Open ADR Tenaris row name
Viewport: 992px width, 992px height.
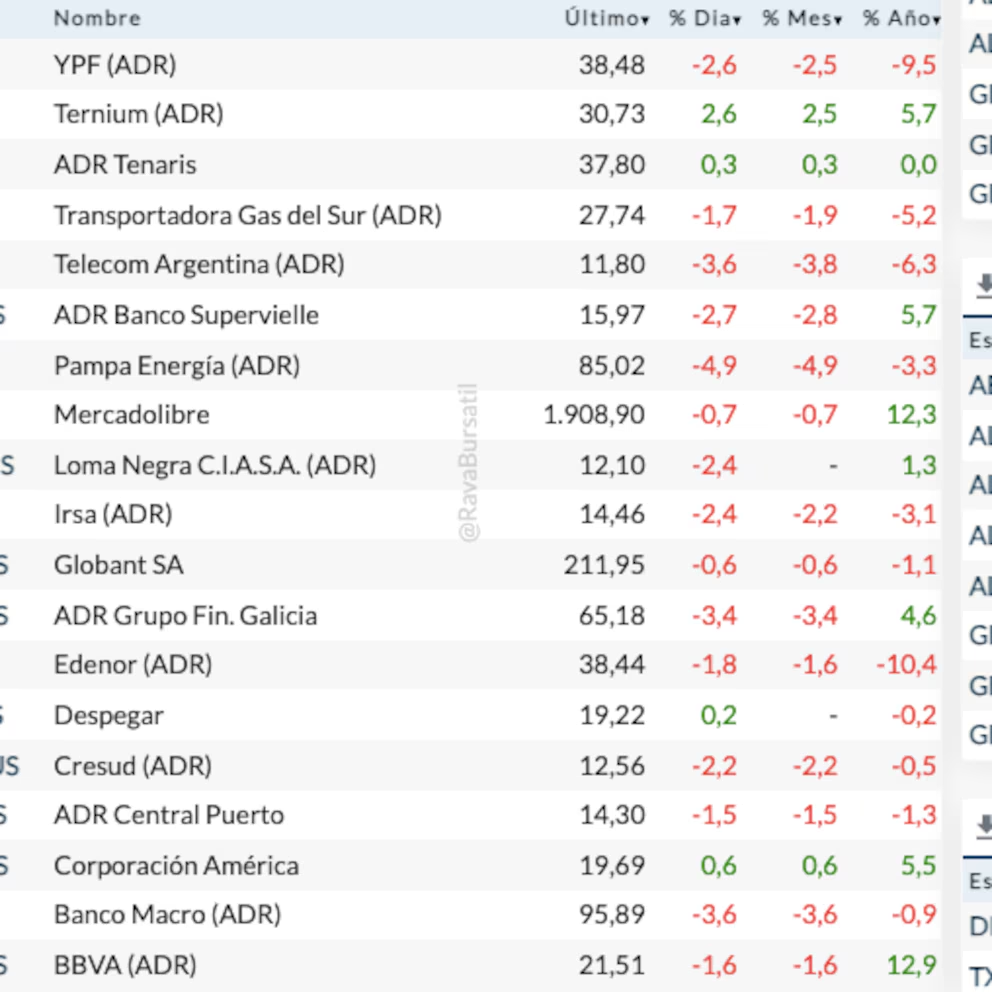tap(125, 164)
